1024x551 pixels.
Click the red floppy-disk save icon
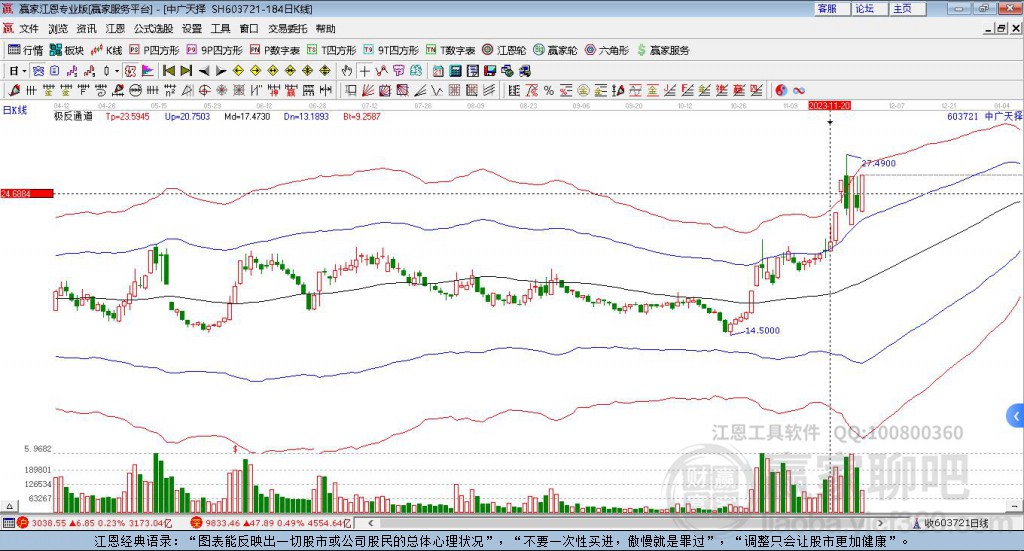[490, 71]
